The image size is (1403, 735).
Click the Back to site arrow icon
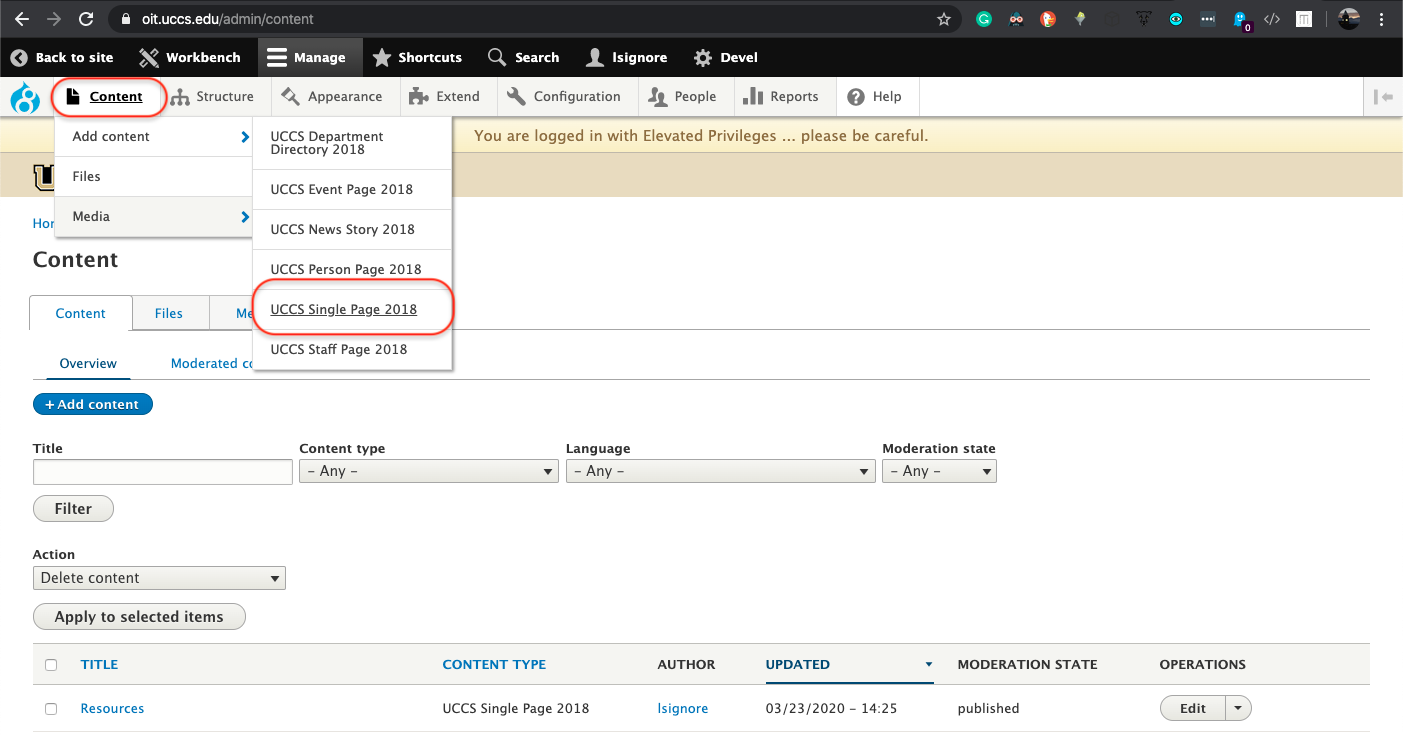coord(19,58)
